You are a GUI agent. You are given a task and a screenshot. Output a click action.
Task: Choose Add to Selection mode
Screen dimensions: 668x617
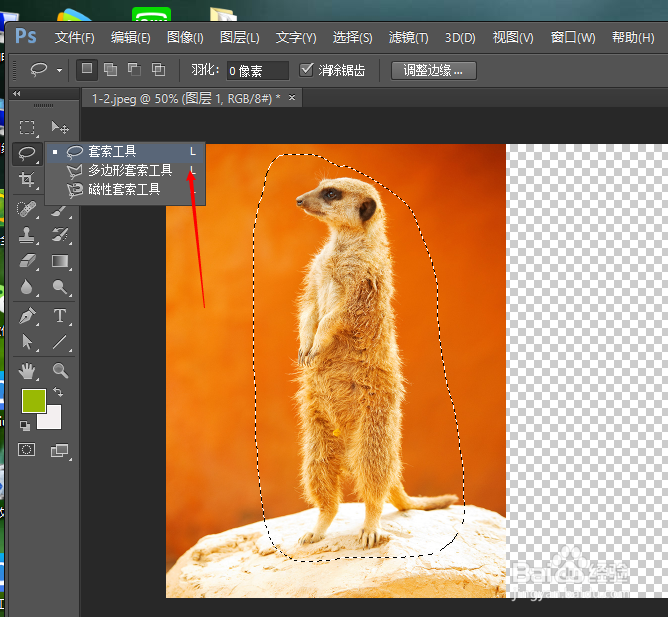click(x=110, y=69)
